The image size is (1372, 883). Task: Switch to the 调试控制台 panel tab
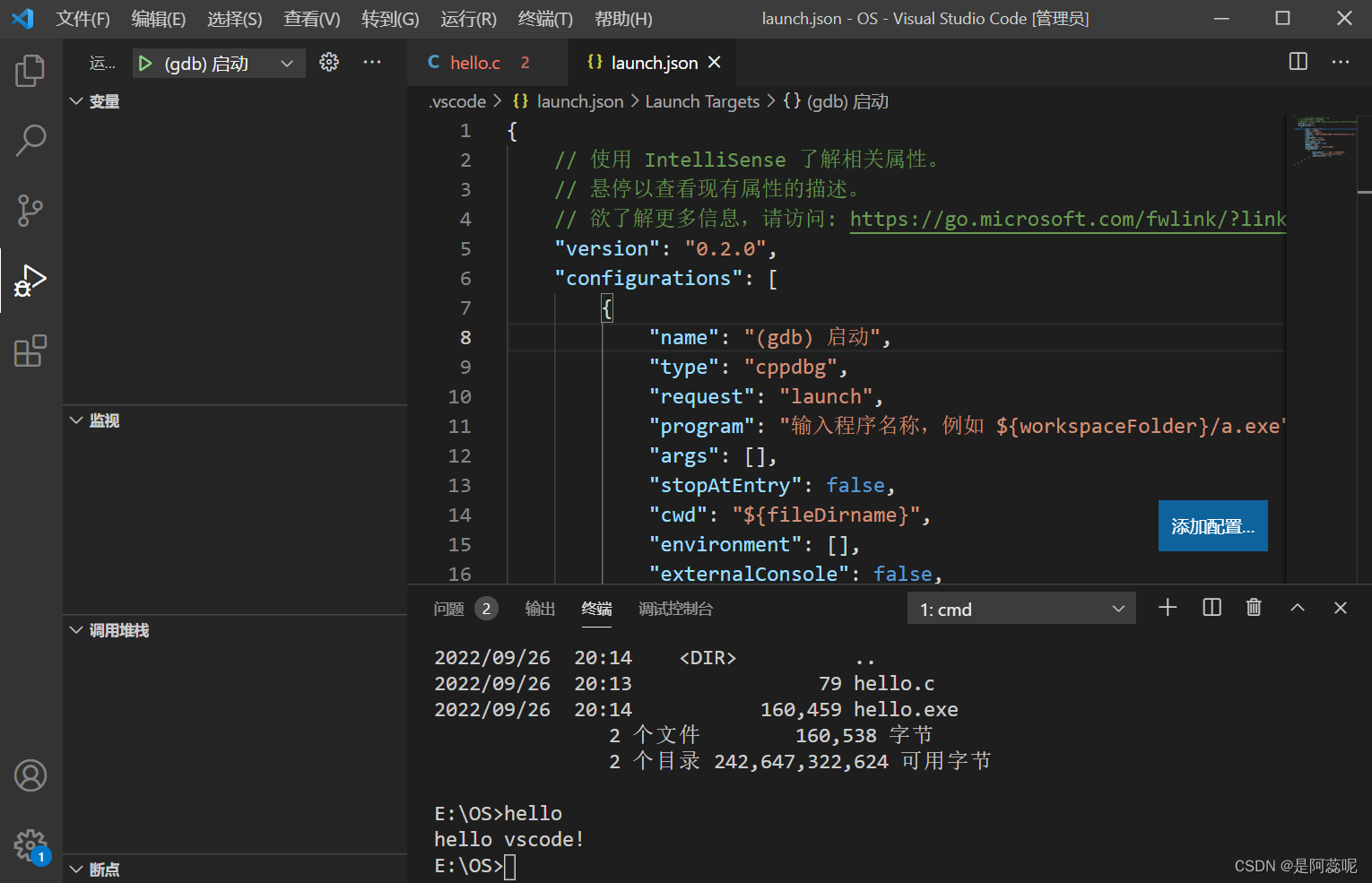pyautogui.click(x=675, y=609)
